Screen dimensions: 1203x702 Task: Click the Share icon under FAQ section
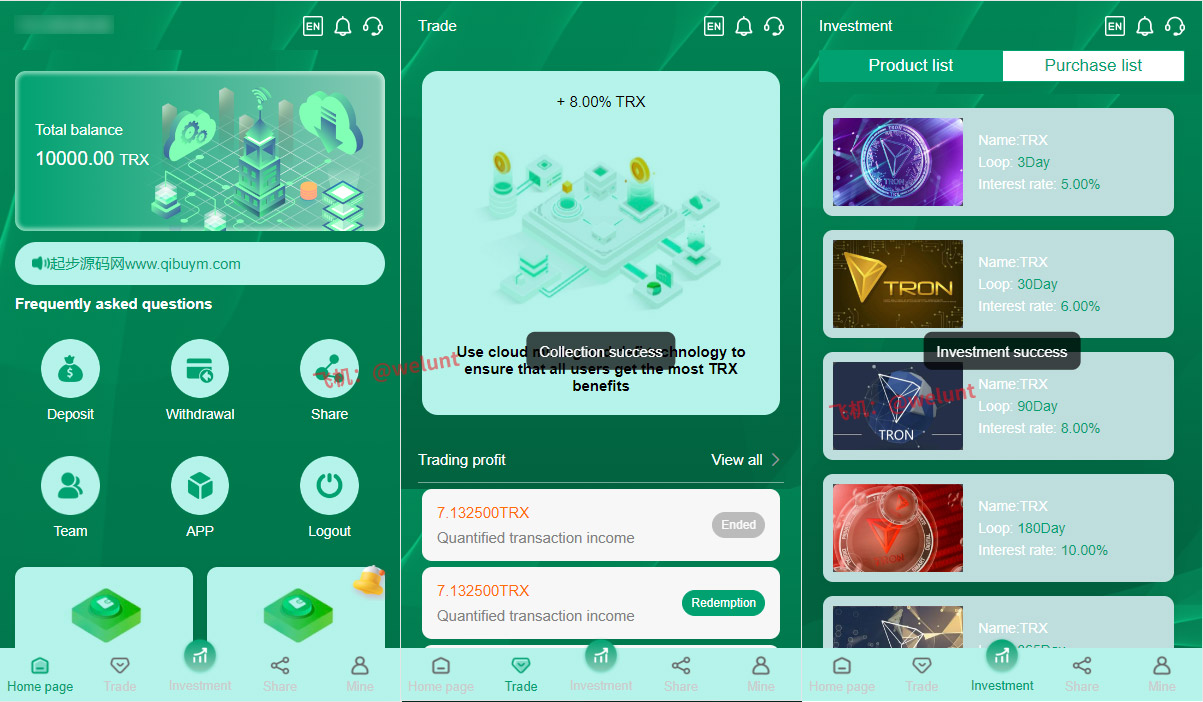click(329, 368)
